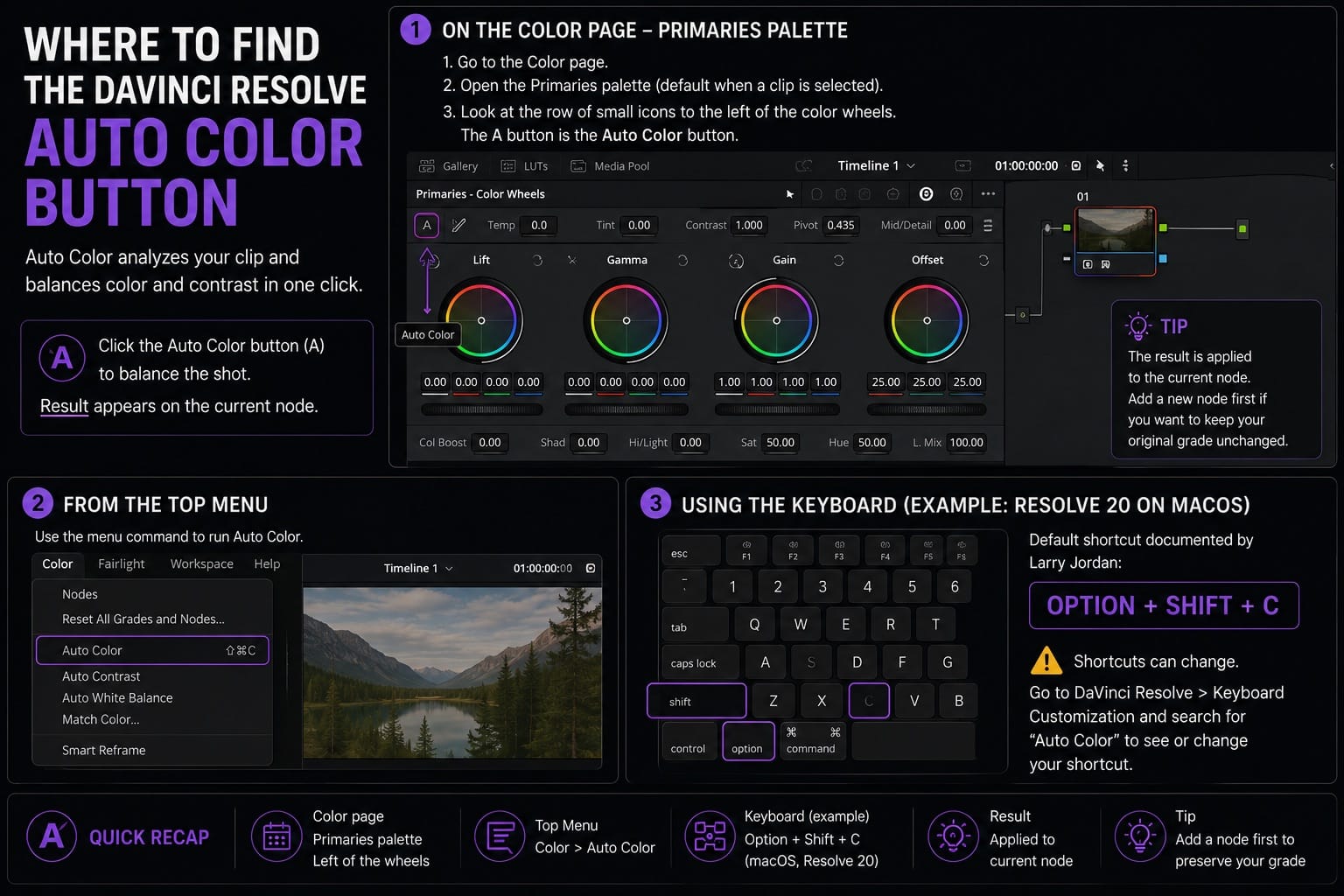Select the white point picker pencil icon

[x=458, y=225]
